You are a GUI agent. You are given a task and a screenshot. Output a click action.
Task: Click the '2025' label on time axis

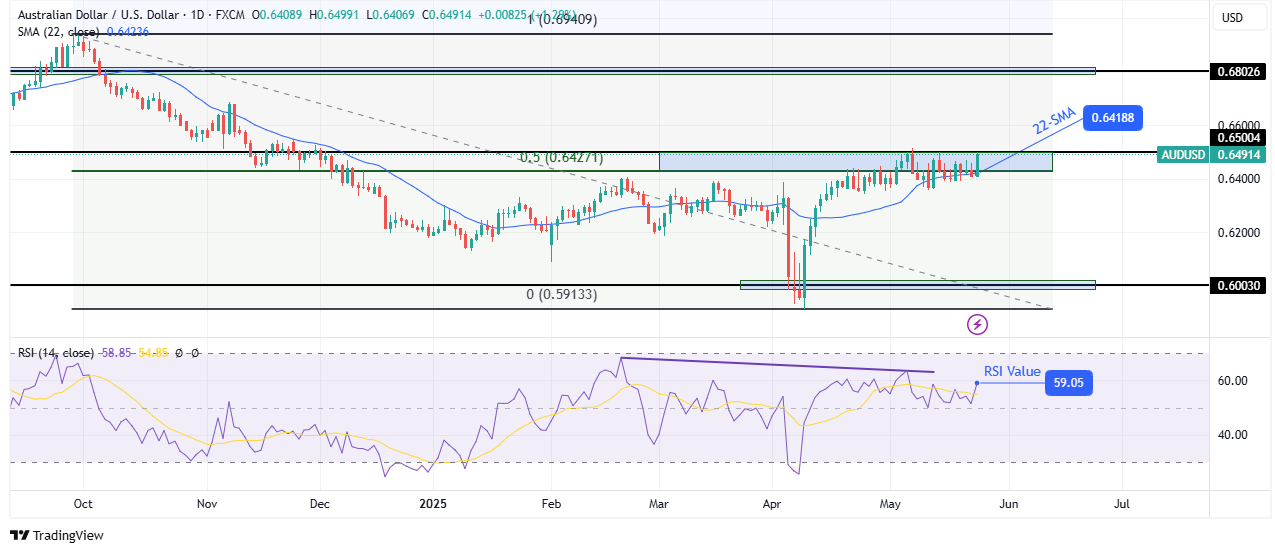[435, 505]
